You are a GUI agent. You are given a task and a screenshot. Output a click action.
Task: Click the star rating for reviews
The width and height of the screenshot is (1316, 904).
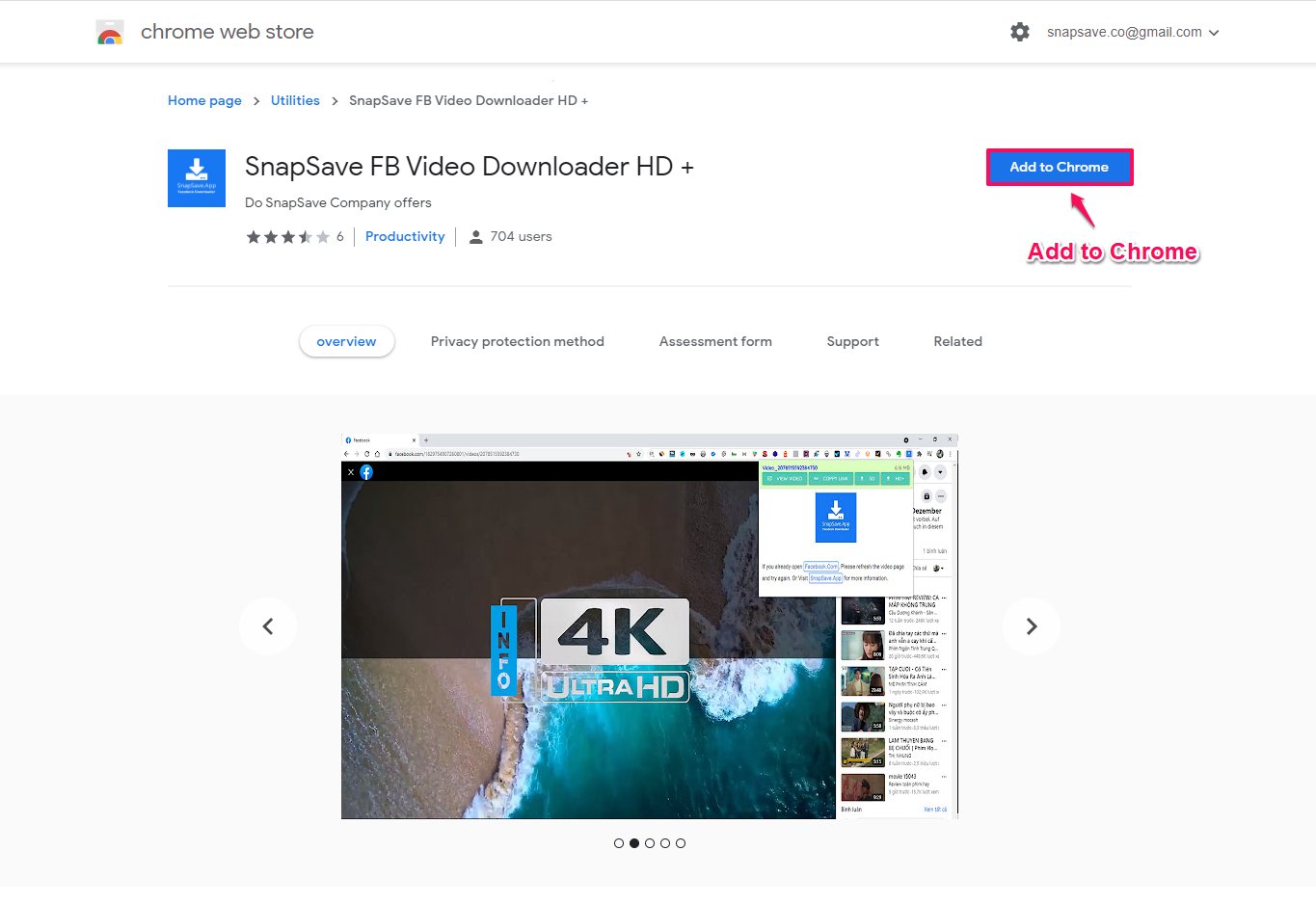pos(287,237)
